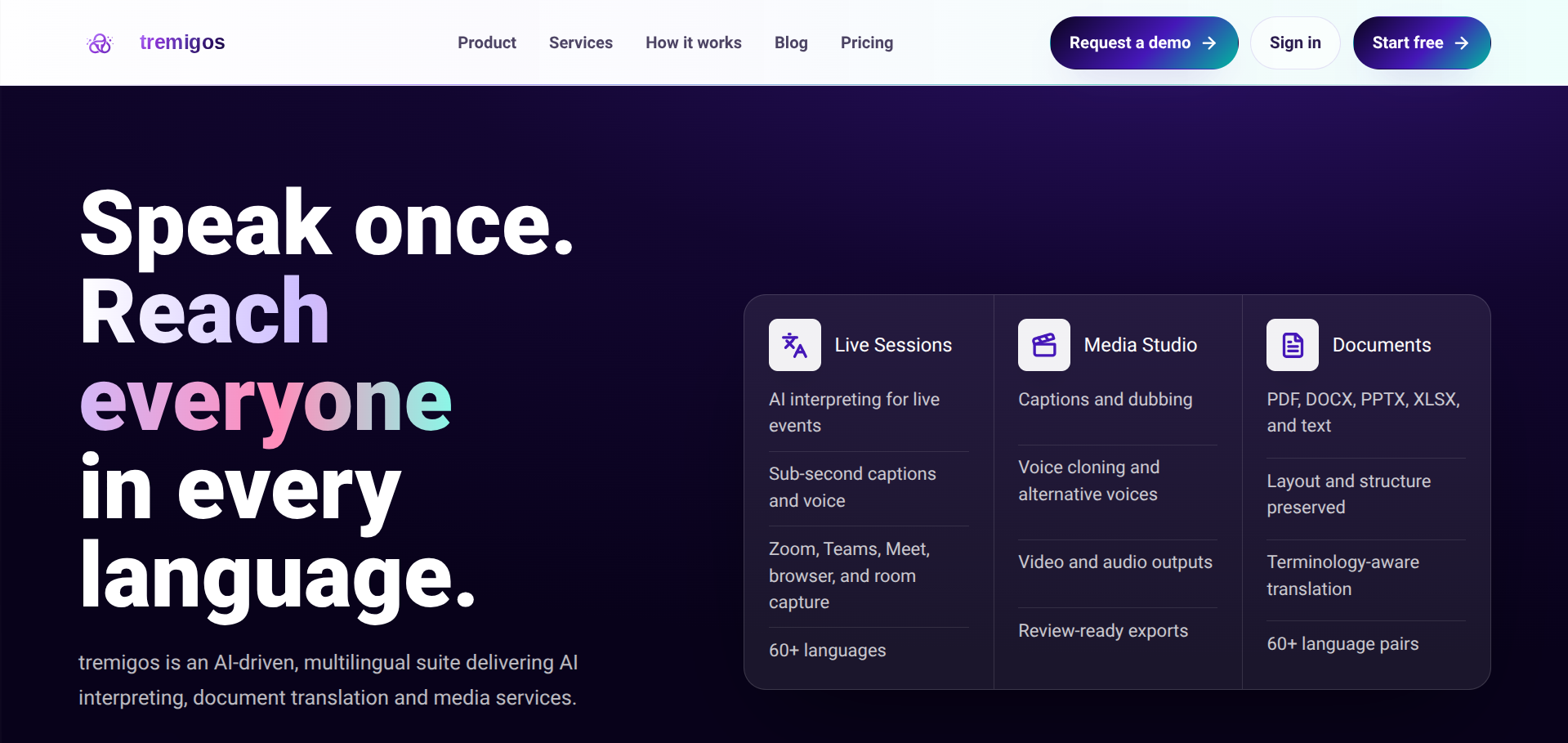The height and width of the screenshot is (743, 1568).
Task: Click the Sign in button
Action: tap(1295, 43)
